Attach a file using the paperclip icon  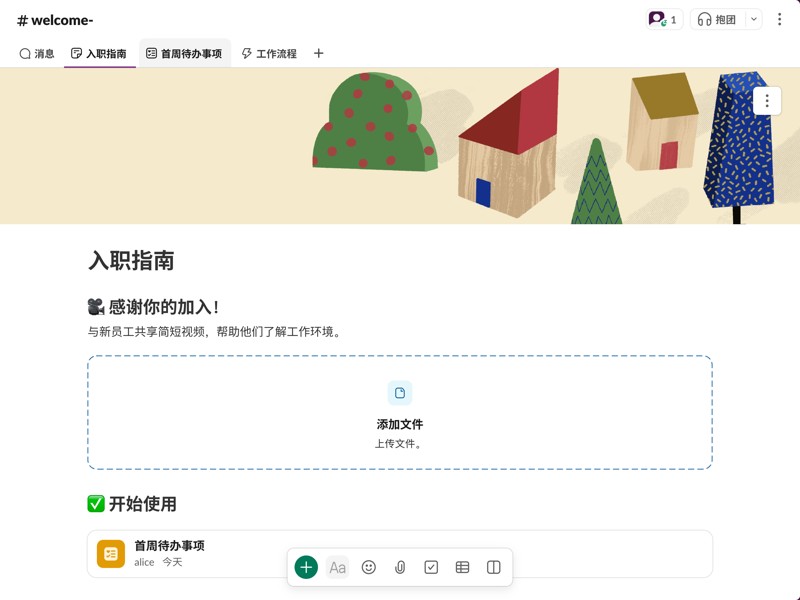coord(400,567)
